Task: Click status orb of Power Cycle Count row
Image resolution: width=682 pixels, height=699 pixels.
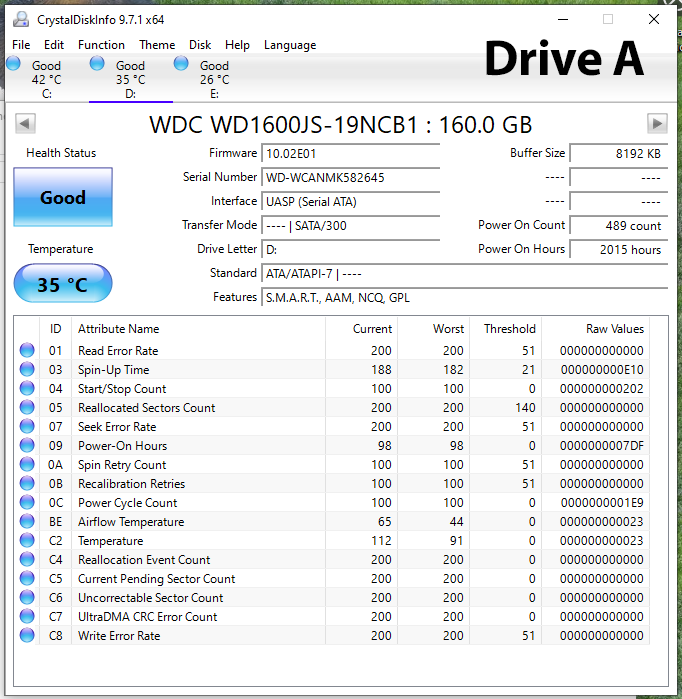Action: click(27, 502)
